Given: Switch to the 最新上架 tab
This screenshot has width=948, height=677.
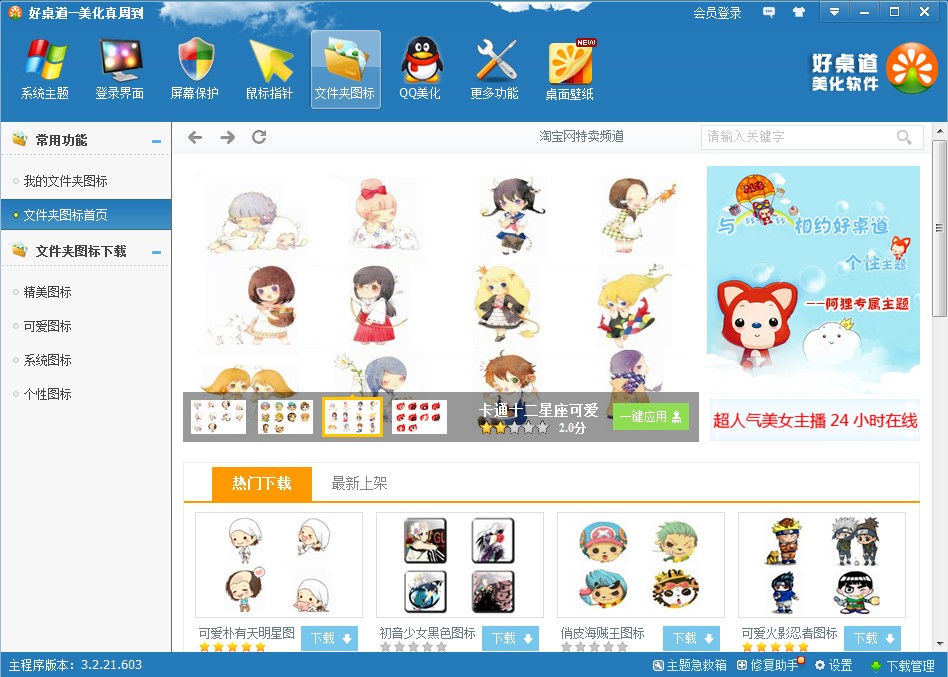Looking at the screenshot, I should coord(359,483).
